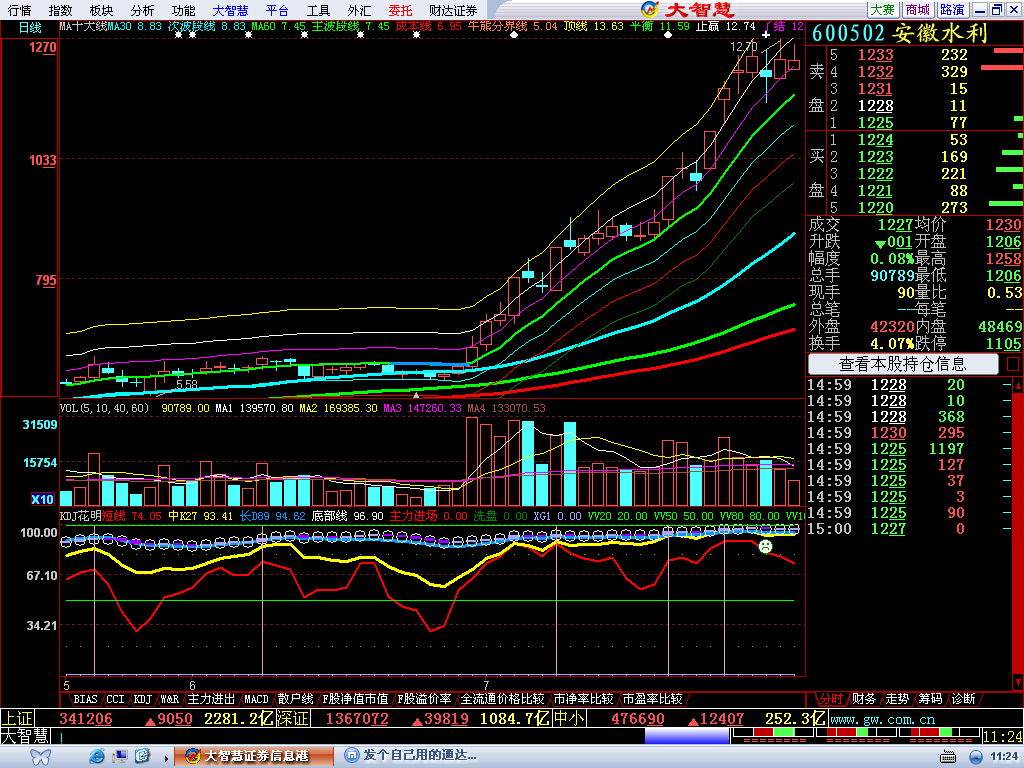Select the F股溢价率 tab
Screen dimensions: 1024x768
pos(424,699)
